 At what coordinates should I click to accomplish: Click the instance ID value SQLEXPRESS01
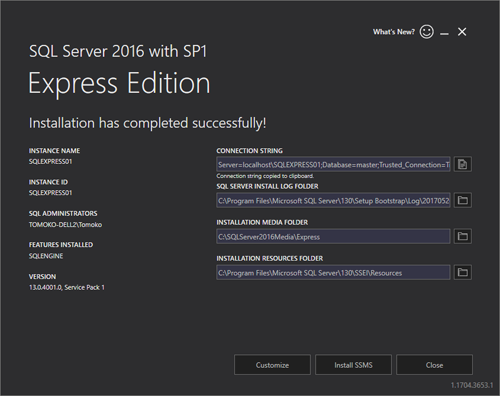point(50,193)
